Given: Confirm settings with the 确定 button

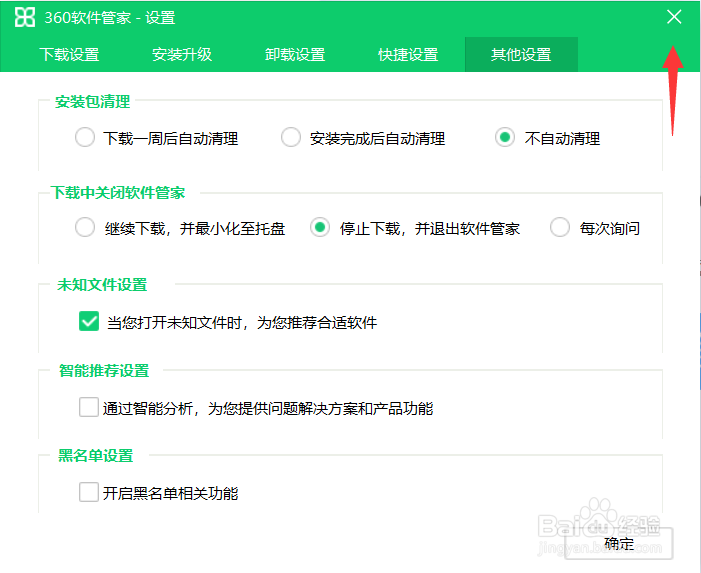Looking at the screenshot, I should tap(619, 543).
